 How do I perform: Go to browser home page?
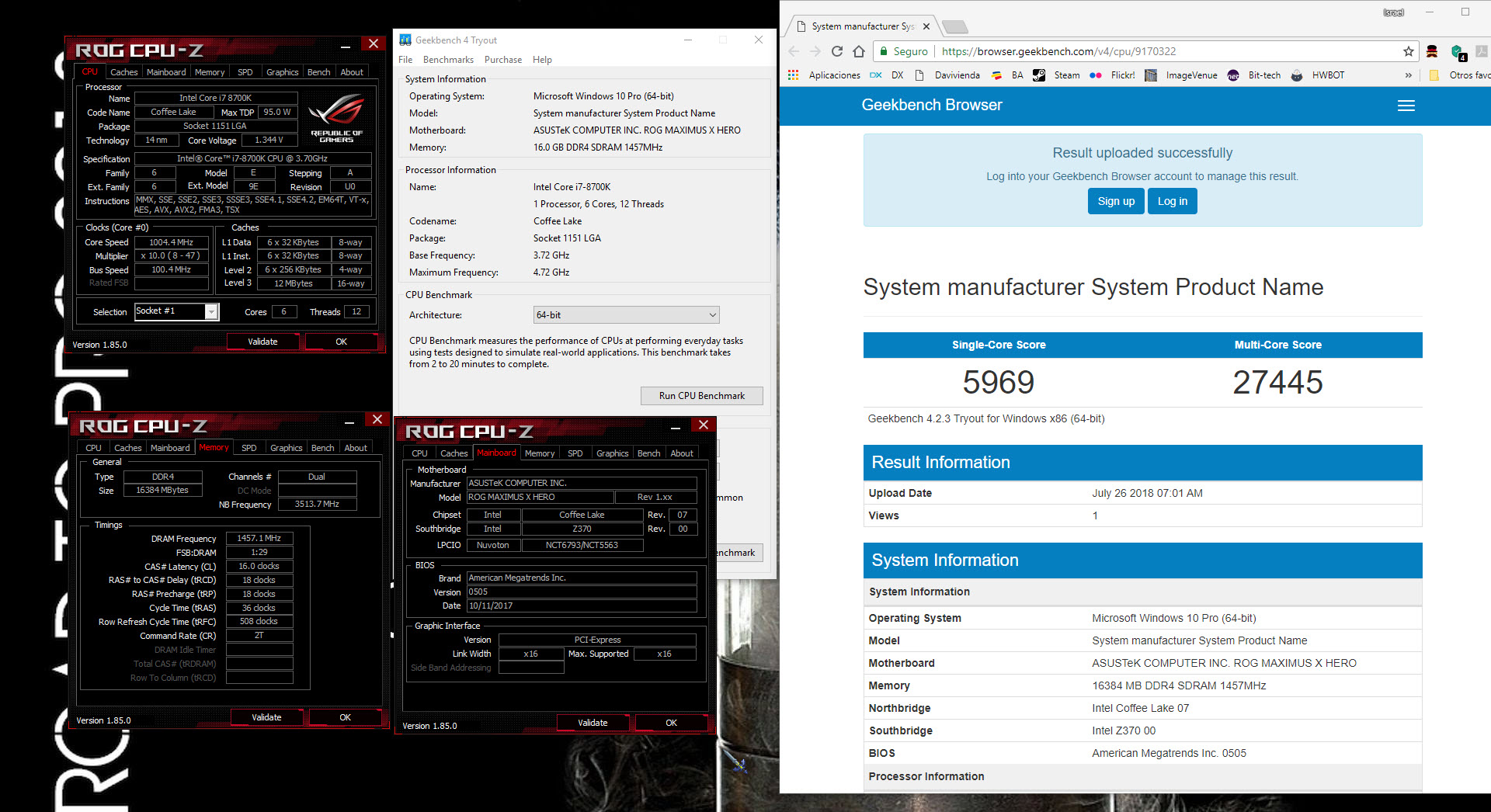click(x=859, y=51)
